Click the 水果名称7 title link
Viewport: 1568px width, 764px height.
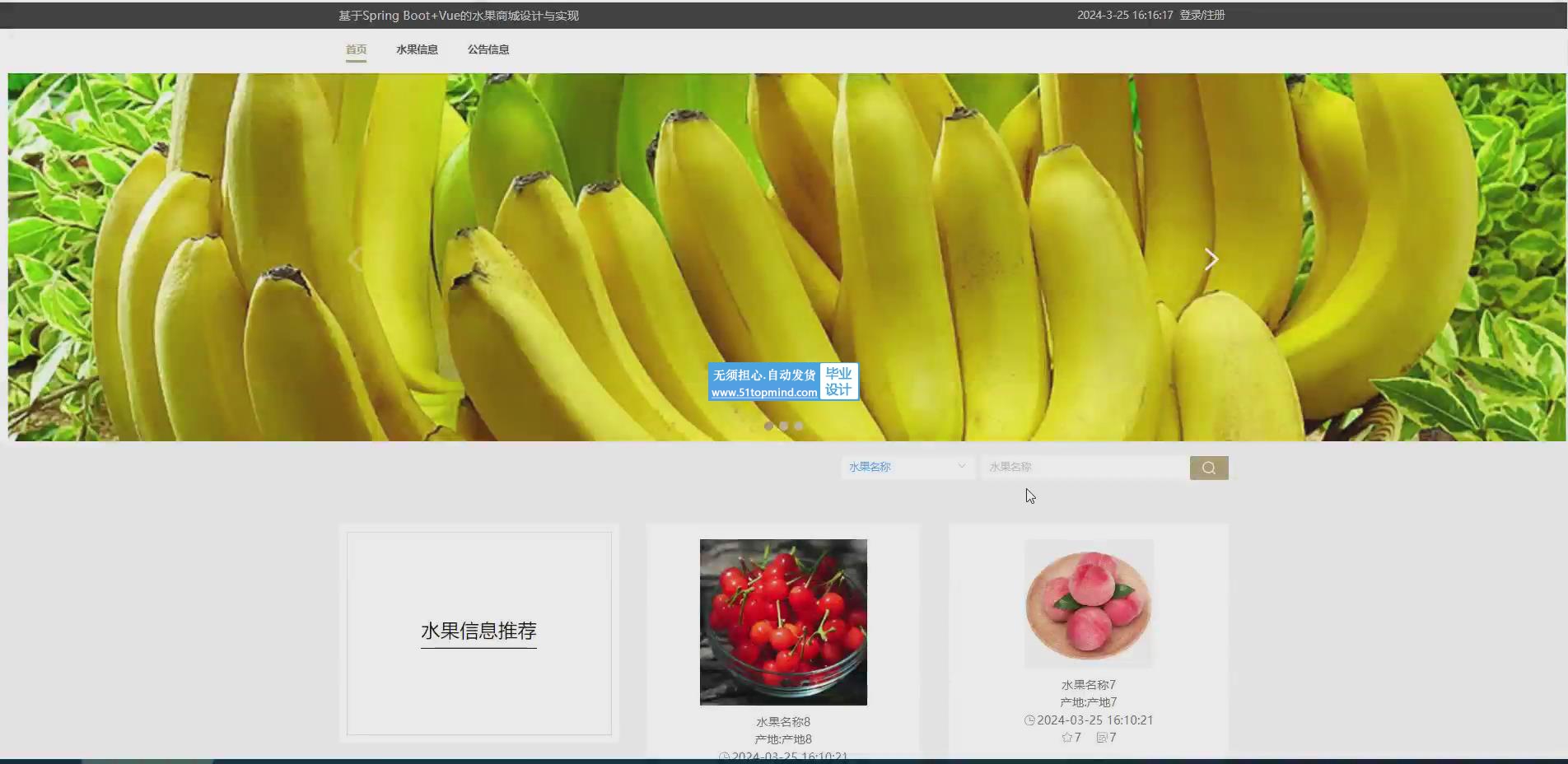tap(1088, 685)
